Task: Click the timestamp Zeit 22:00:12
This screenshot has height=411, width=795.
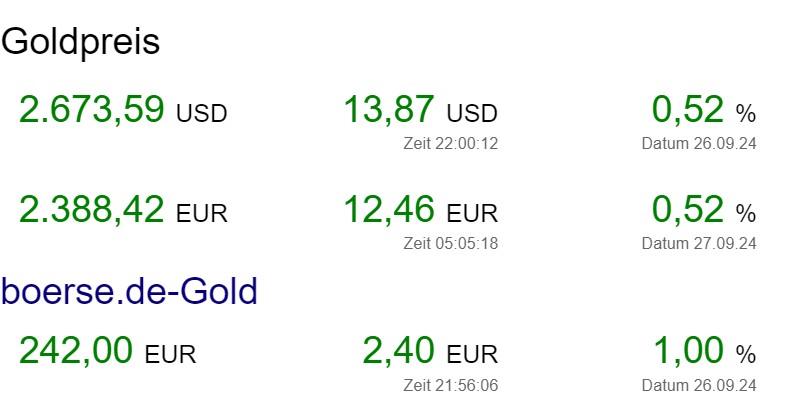Action: (450, 143)
